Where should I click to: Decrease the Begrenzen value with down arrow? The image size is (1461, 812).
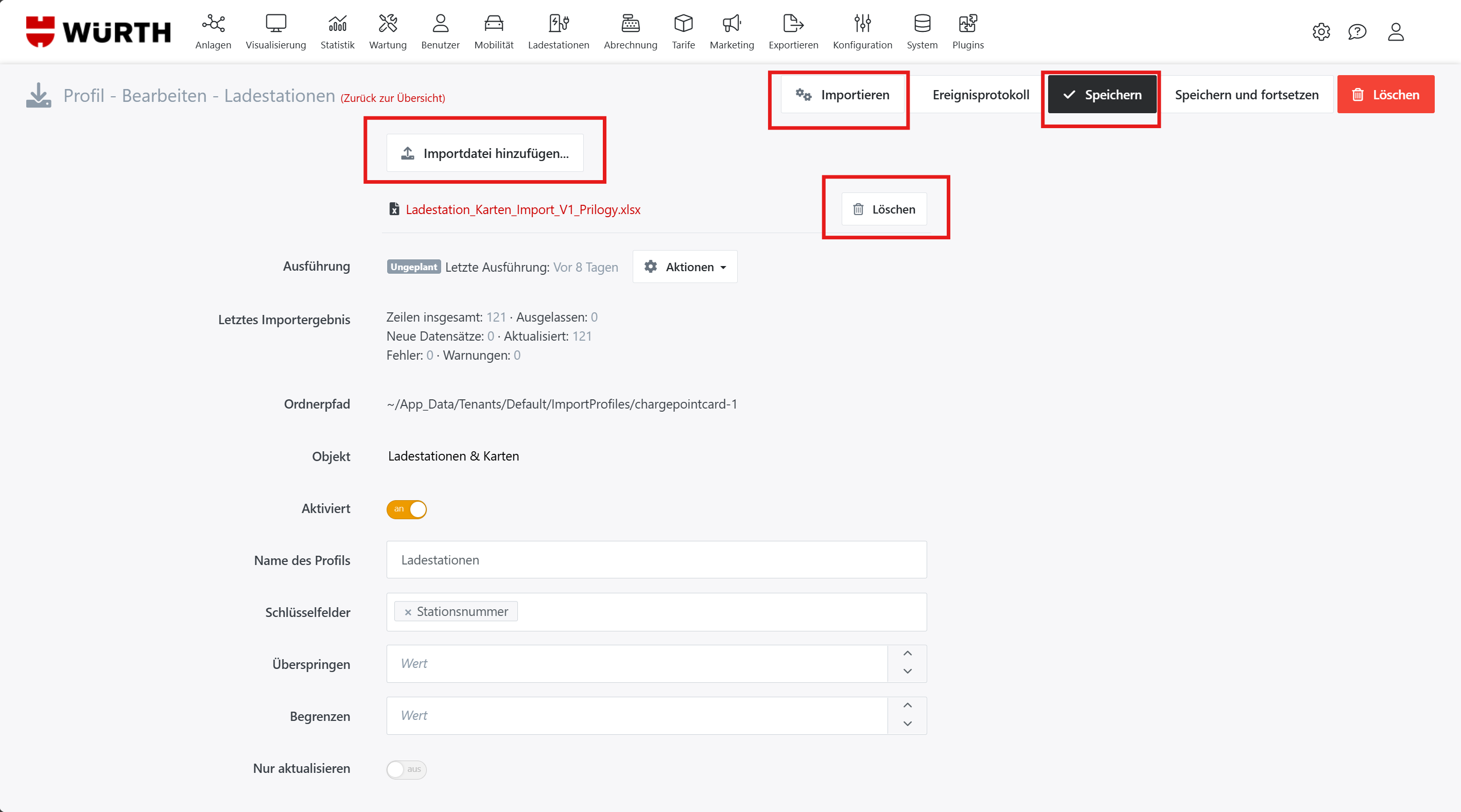[x=907, y=724]
